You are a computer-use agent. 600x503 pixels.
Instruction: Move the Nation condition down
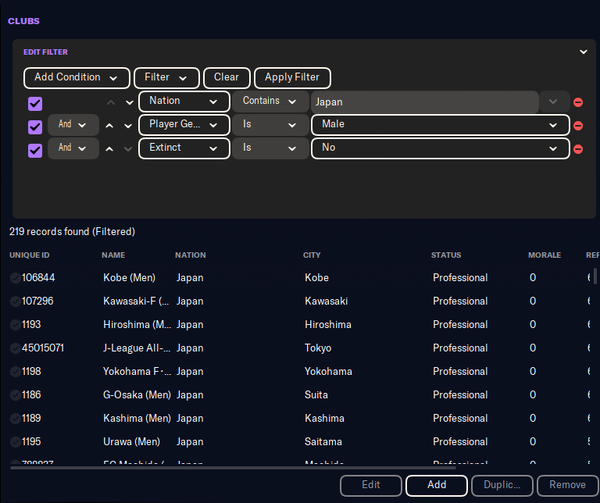click(x=127, y=102)
